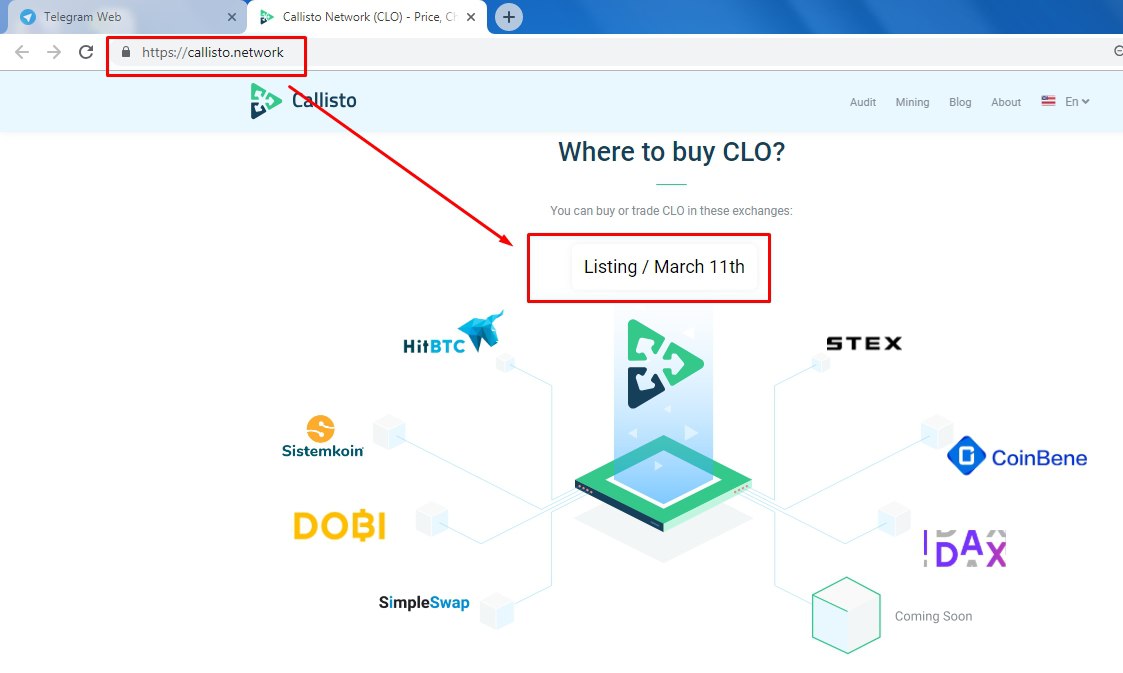
Task: Click the 'Where to buy CLO?' heading
Action: [x=672, y=152]
